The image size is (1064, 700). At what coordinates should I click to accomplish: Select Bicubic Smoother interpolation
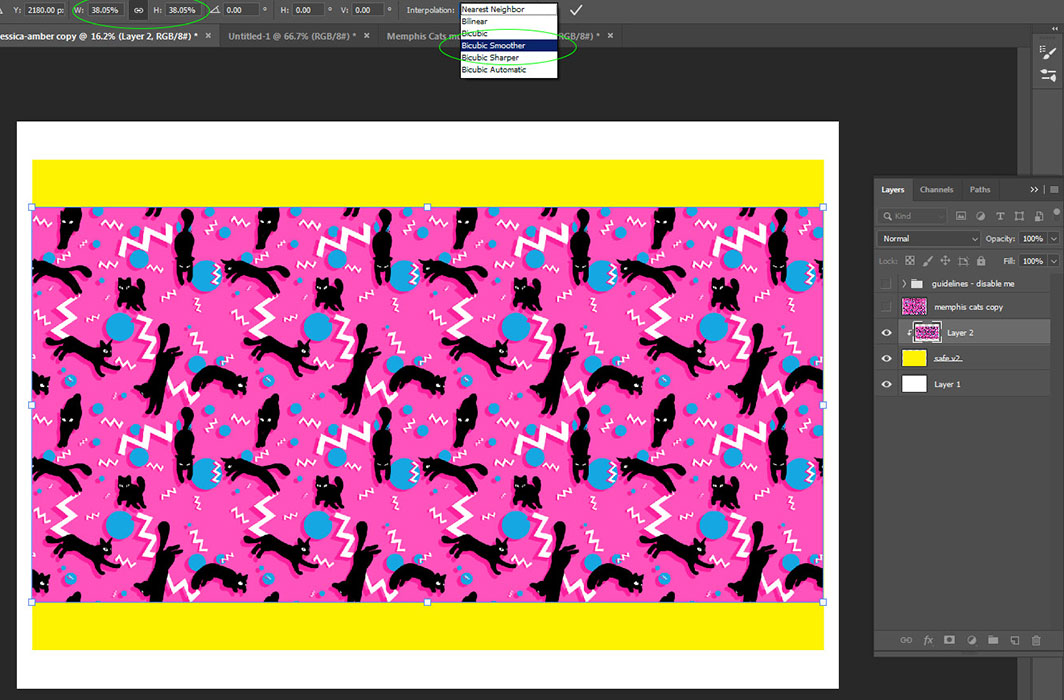pos(509,45)
